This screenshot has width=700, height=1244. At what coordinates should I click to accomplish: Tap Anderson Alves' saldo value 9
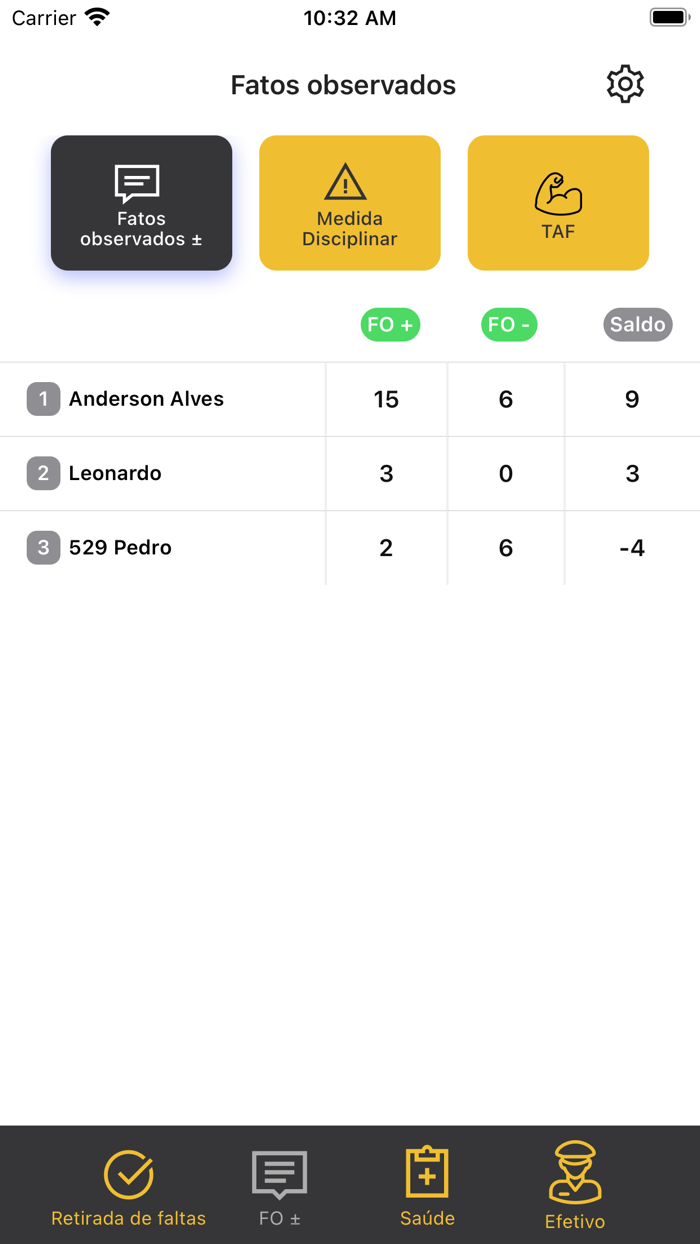(x=632, y=399)
